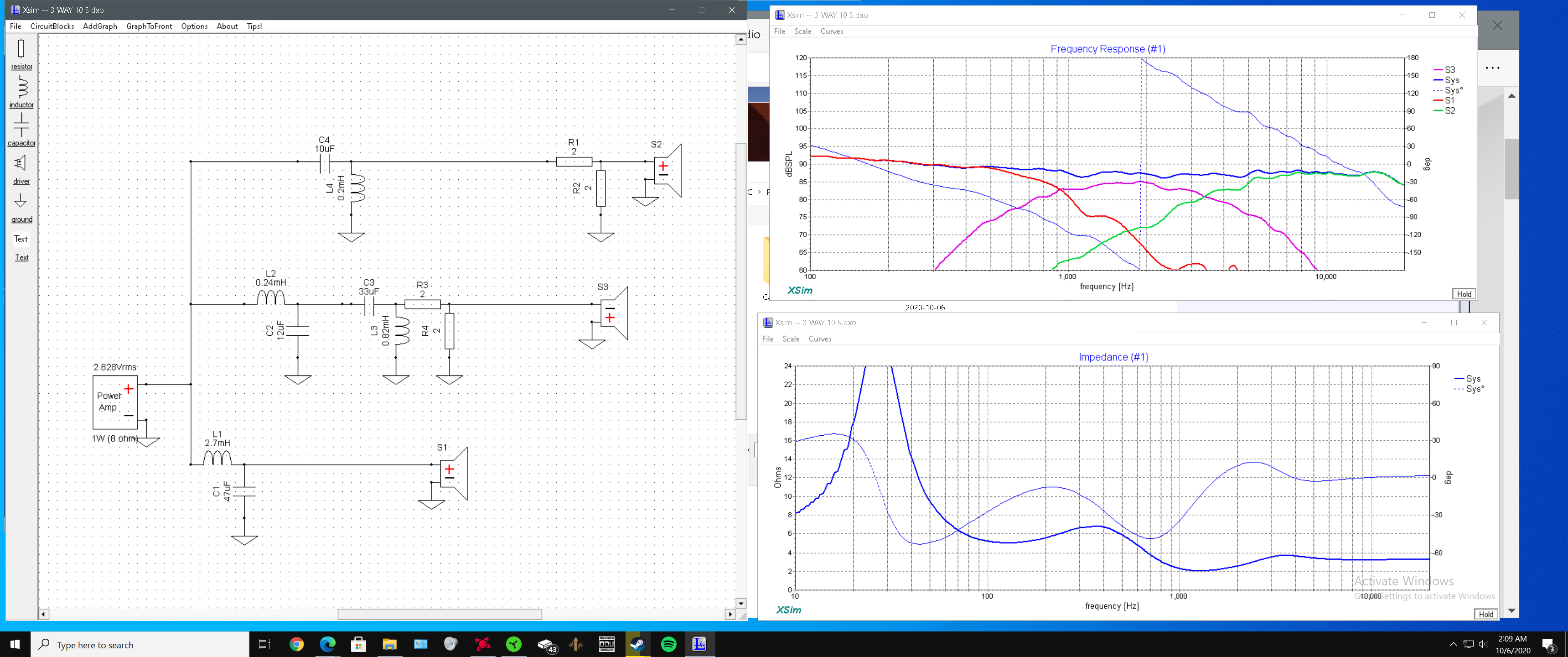The height and width of the screenshot is (657, 1568).
Task: Open Curves menu in Frequency Response window
Action: 832,31
